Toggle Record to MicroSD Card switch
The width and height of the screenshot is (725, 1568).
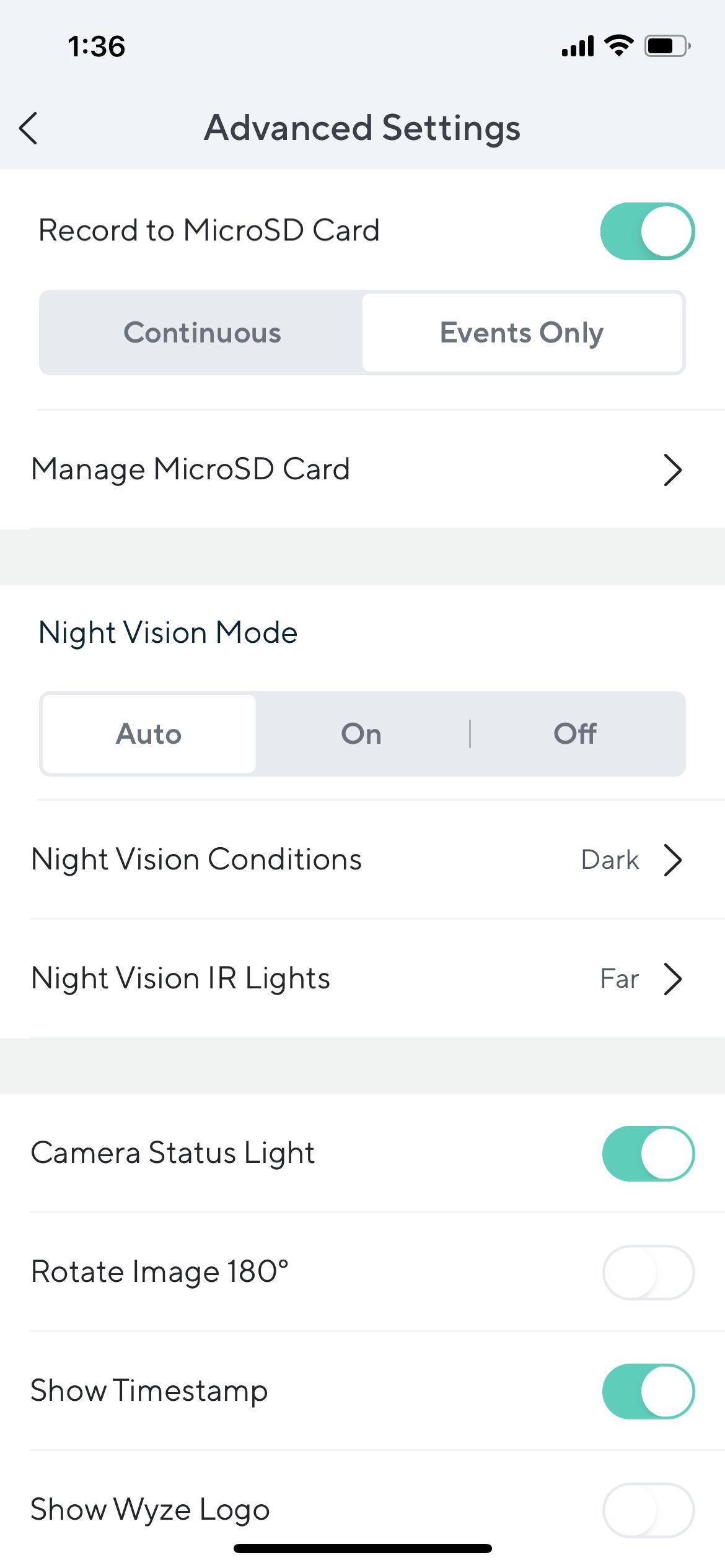point(648,231)
